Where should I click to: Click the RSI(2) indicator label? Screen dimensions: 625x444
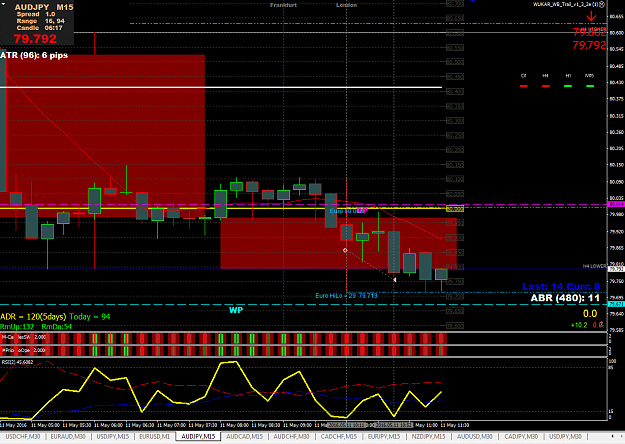[x=18, y=362]
